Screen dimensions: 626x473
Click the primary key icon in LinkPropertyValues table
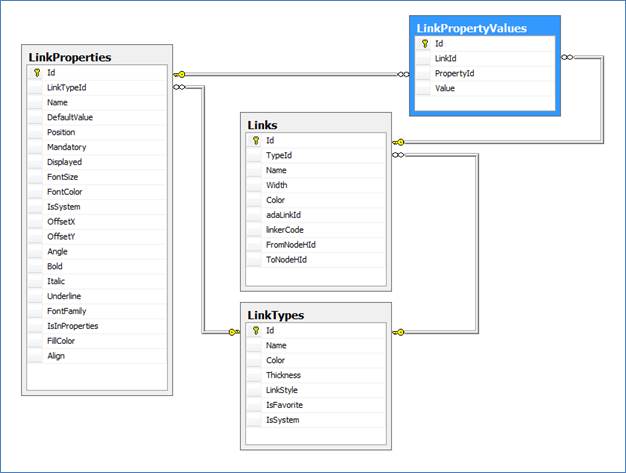click(424, 44)
